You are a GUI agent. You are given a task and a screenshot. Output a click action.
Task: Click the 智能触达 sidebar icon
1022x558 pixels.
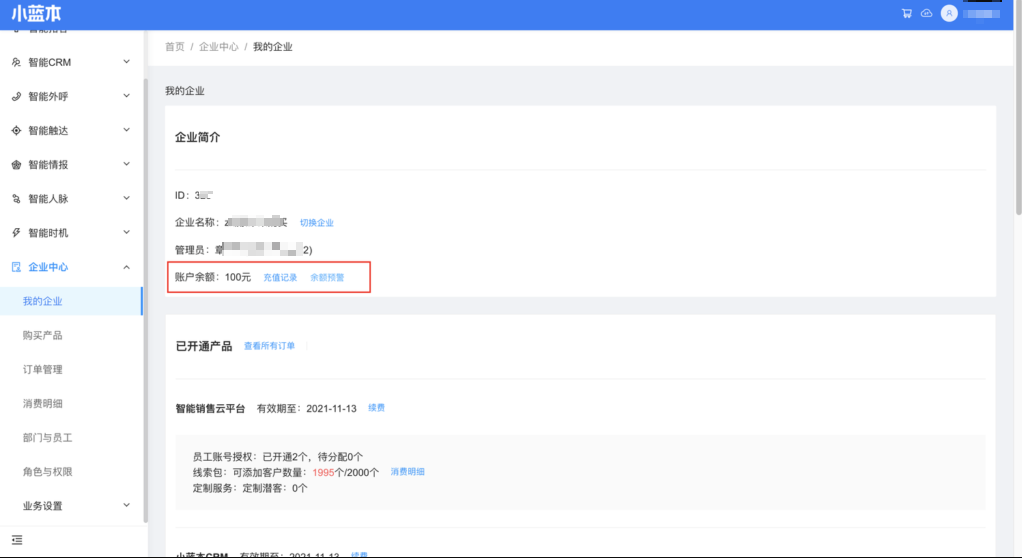16,131
